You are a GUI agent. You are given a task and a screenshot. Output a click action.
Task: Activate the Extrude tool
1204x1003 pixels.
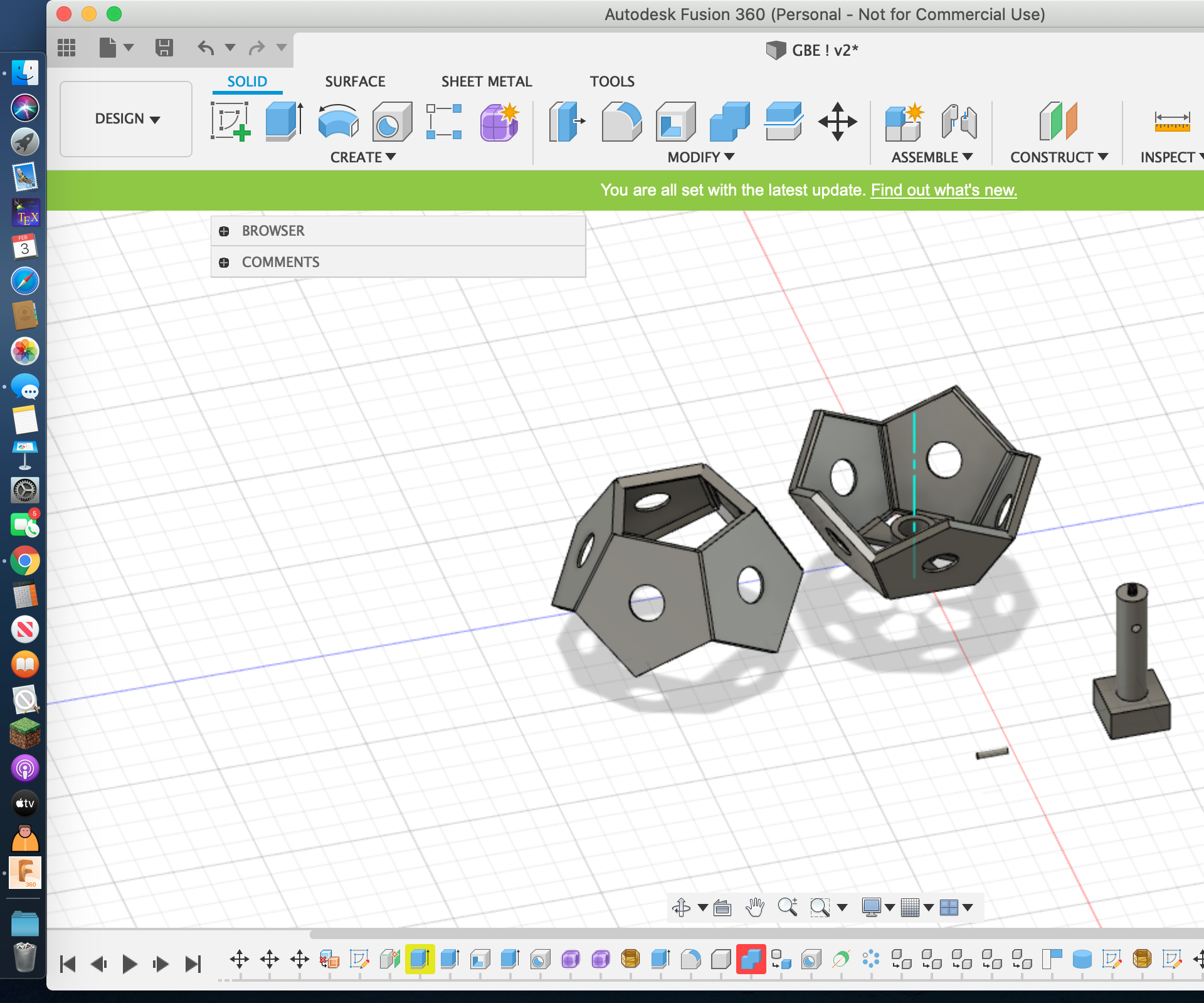283,122
